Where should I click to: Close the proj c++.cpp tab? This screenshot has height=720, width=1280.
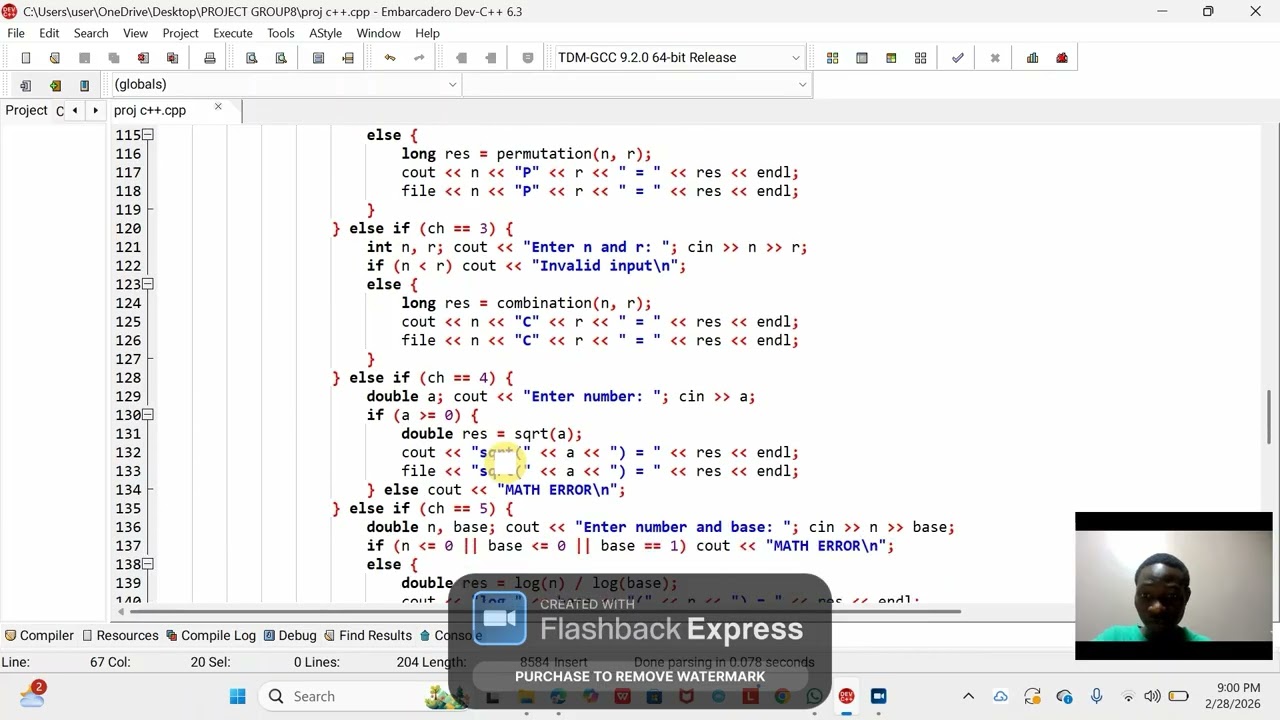tap(218, 107)
